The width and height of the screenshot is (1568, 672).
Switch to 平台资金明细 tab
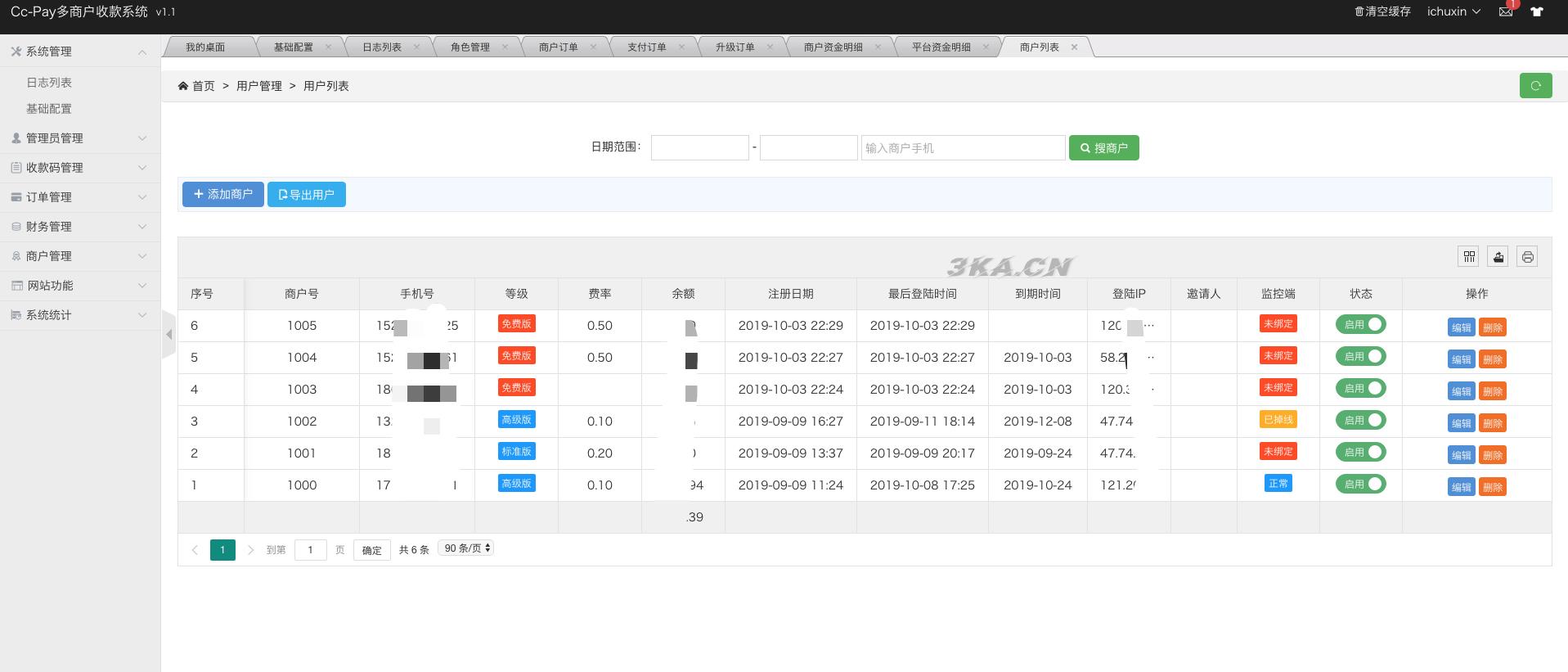point(941,47)
